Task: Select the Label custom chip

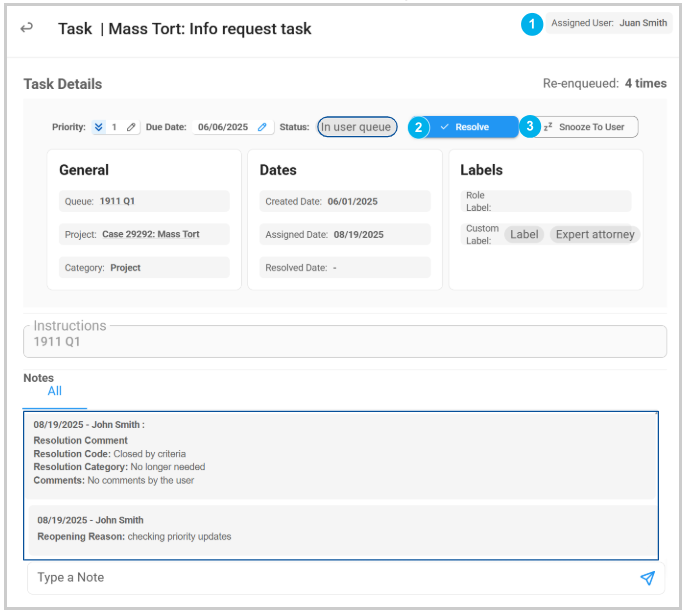Action: click(524, 234)
